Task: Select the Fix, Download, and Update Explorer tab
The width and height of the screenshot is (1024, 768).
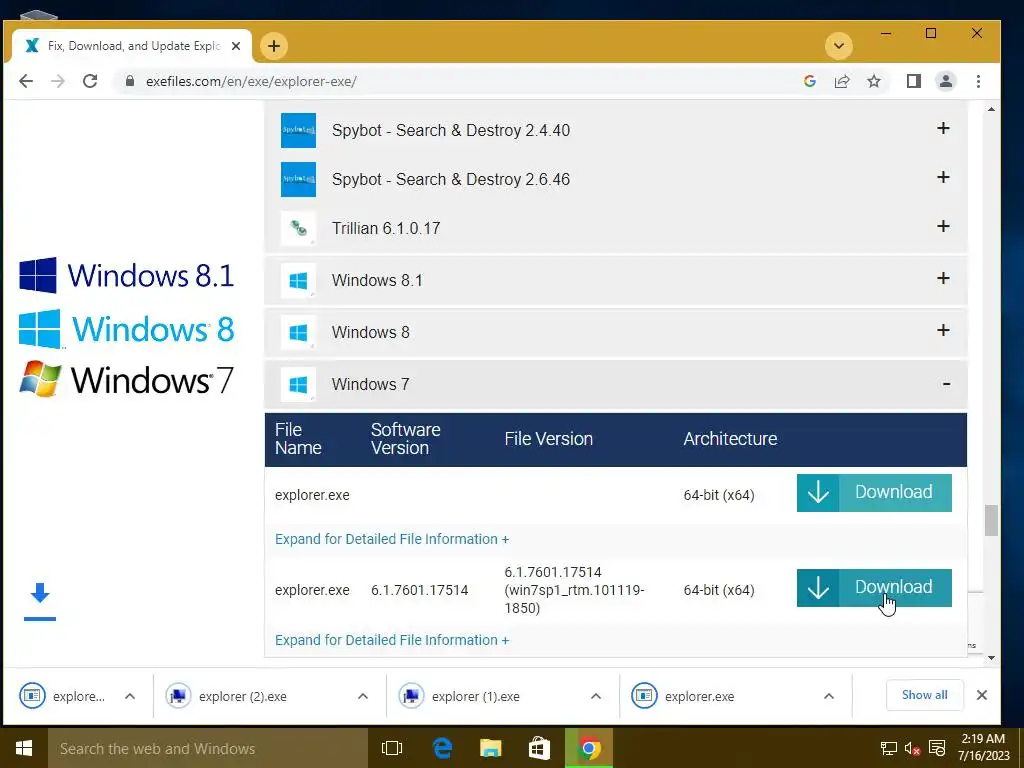Action: coord(131,46)
